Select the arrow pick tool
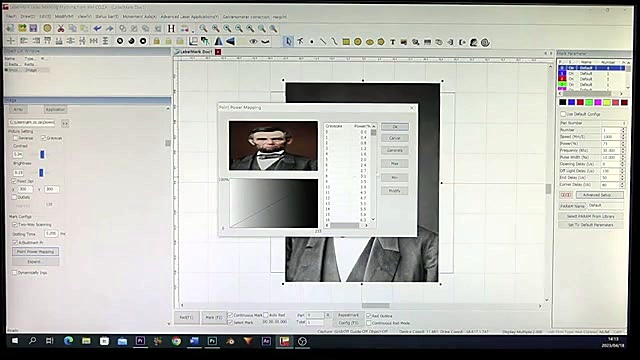Viewport: 640px width, 360px height. coord(289,41)
